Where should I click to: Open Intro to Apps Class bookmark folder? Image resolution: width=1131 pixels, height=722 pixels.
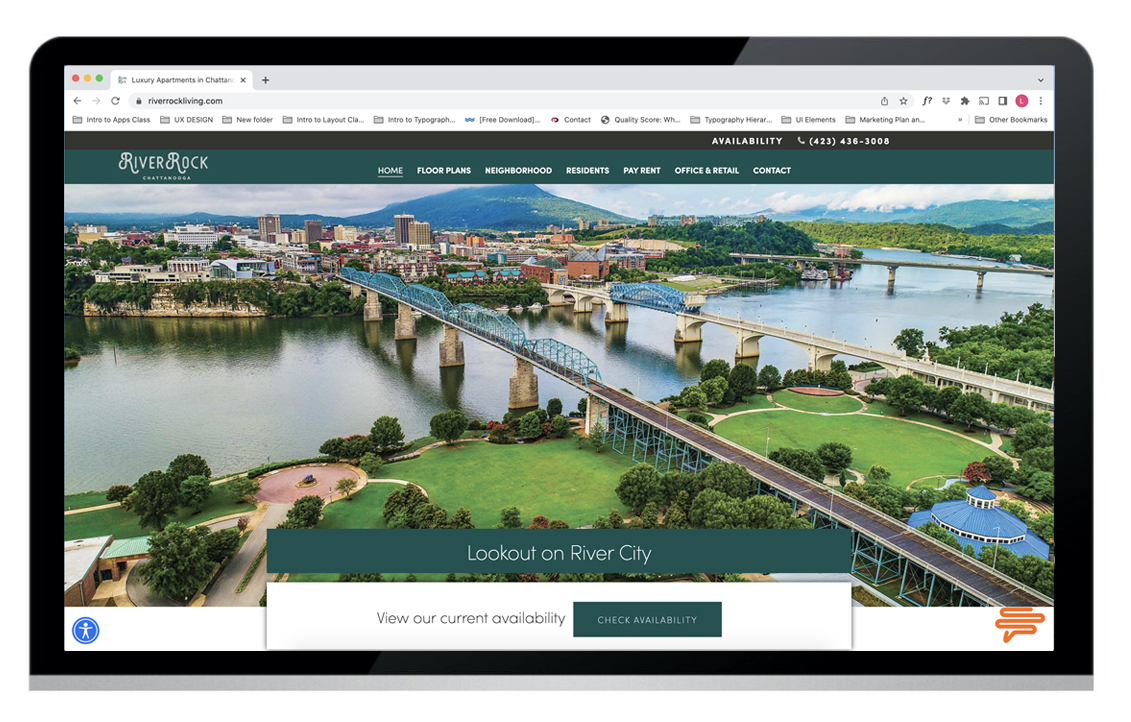click(111, 120)
